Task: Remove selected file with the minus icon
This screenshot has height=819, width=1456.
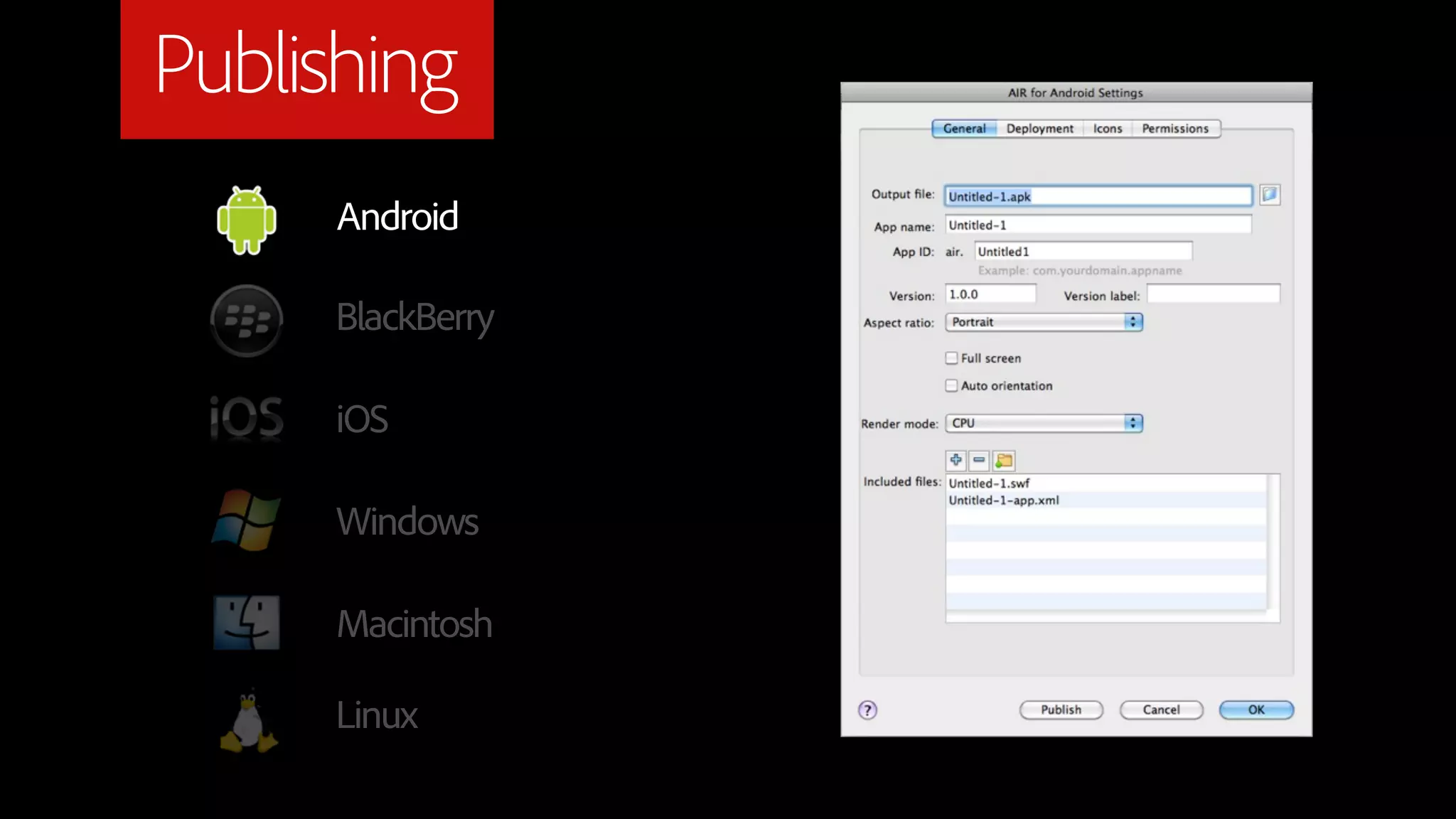Action: (979, 461)
